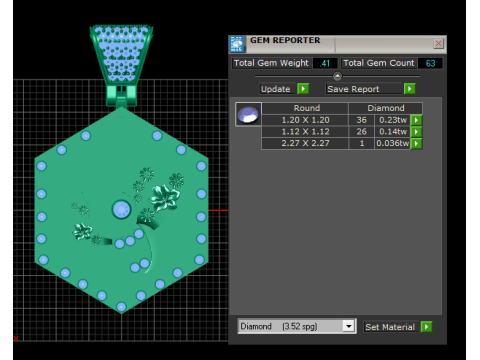Click the green arrow next to Save Report
The height and width of the screenshot is (360, 480).
click(409, 89)
